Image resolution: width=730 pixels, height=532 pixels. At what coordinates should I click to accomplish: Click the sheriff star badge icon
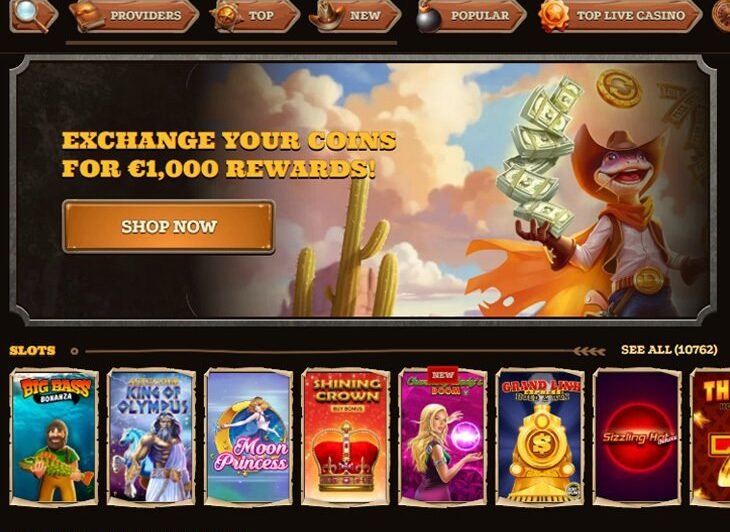[x=226, y=17]
